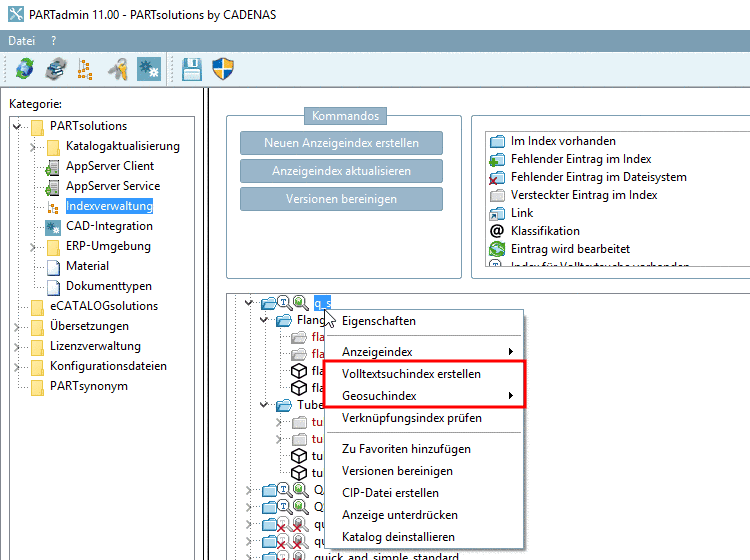The width and height of the screenshot is (750, 560).
Task: Click the Neuen Anzeigeindex erstellen button
Action: click(x=342, y=143)
